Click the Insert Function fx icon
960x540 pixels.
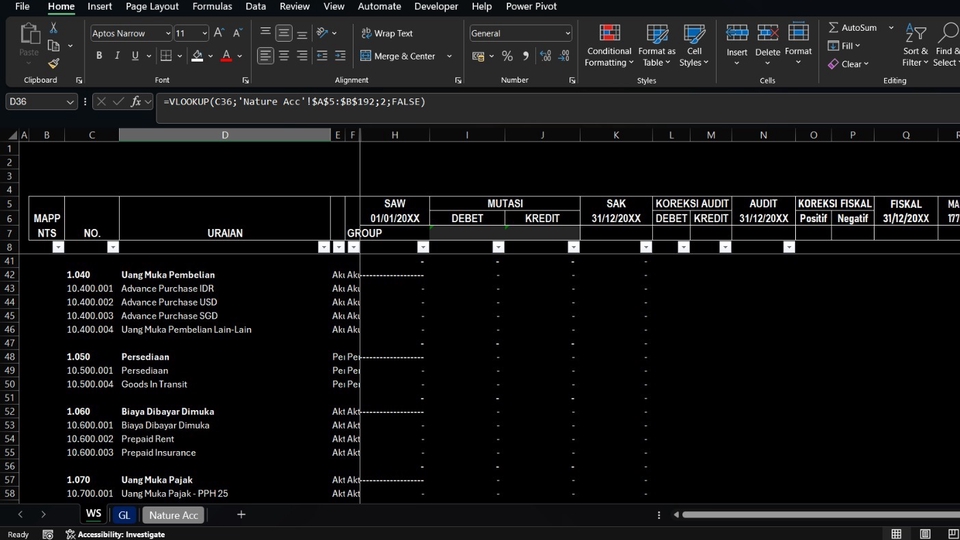tap(136, 102)
